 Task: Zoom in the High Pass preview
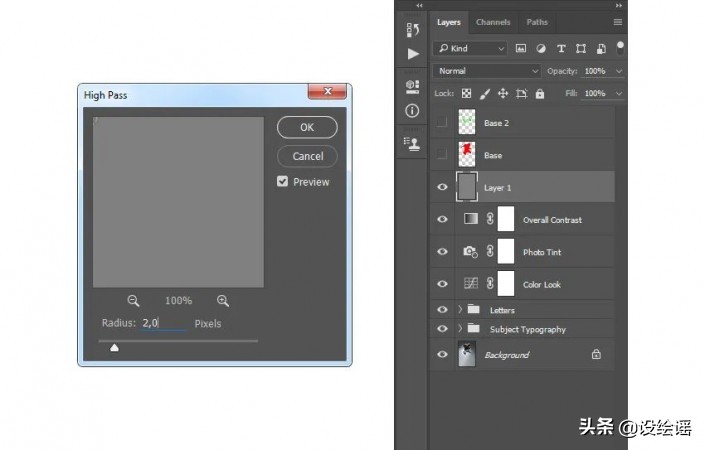click(223, 301)
